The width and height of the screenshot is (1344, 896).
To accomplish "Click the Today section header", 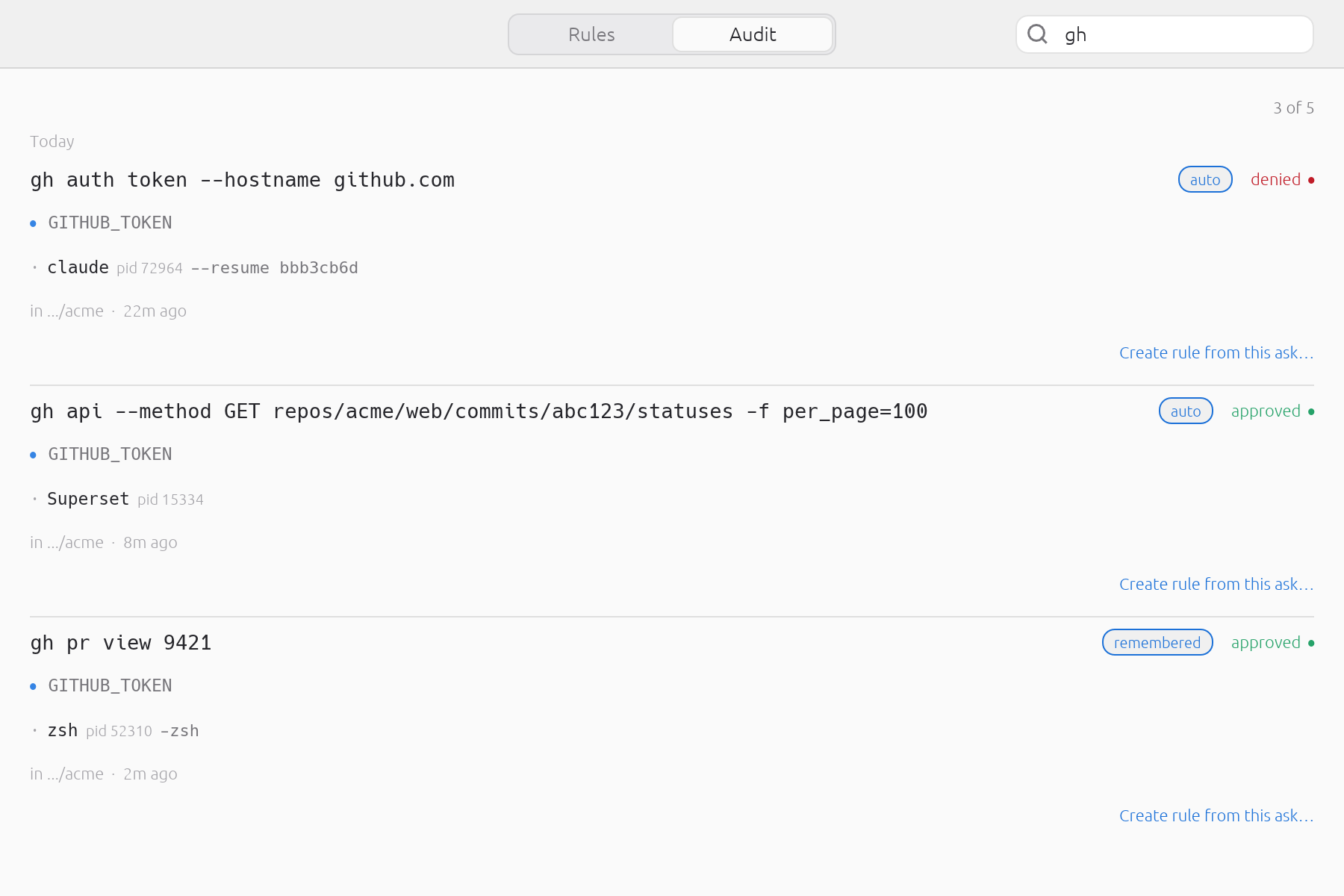I will [52, 141].
